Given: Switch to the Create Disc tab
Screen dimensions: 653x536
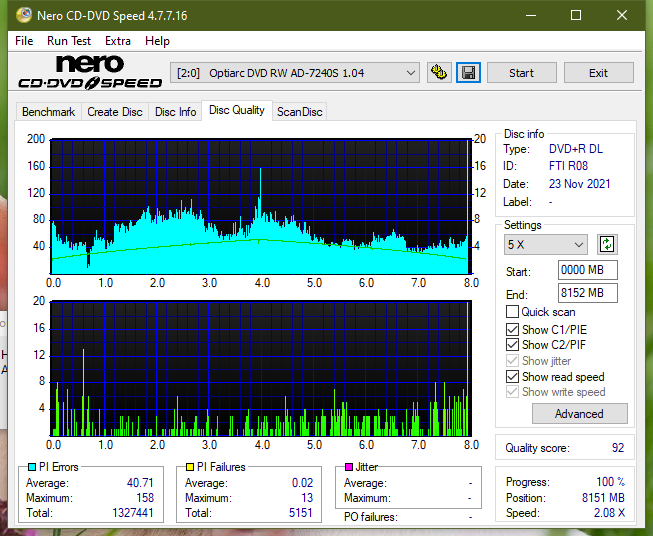Looking at the screenshot, I should (115, 112).
